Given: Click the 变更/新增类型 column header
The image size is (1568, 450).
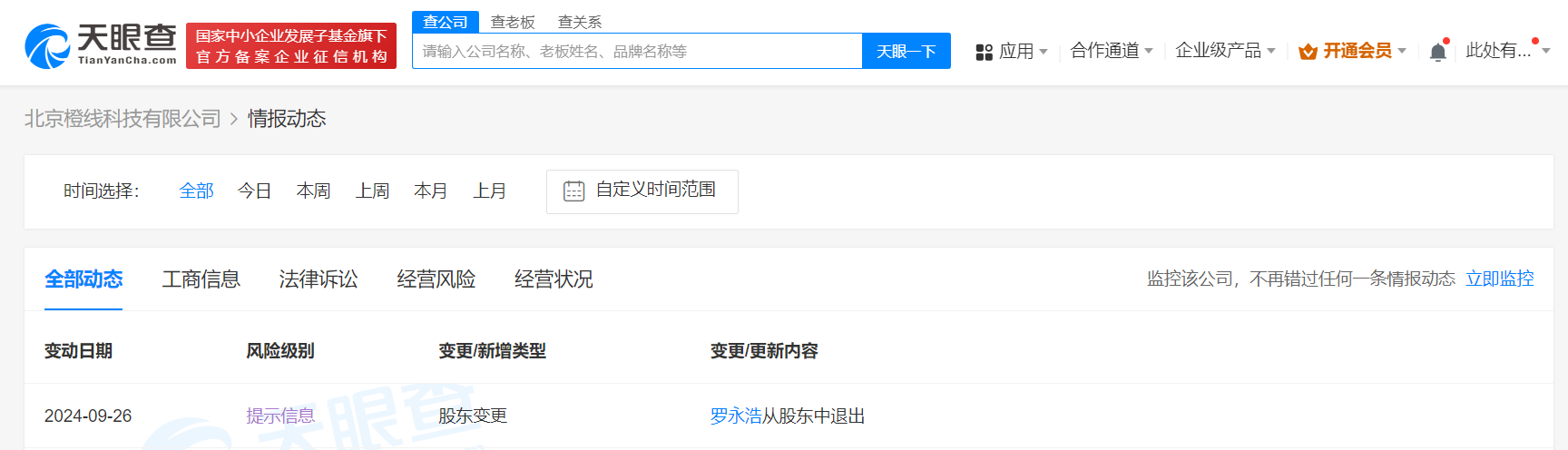Looking at the screenshot, I should coord(493,351).
